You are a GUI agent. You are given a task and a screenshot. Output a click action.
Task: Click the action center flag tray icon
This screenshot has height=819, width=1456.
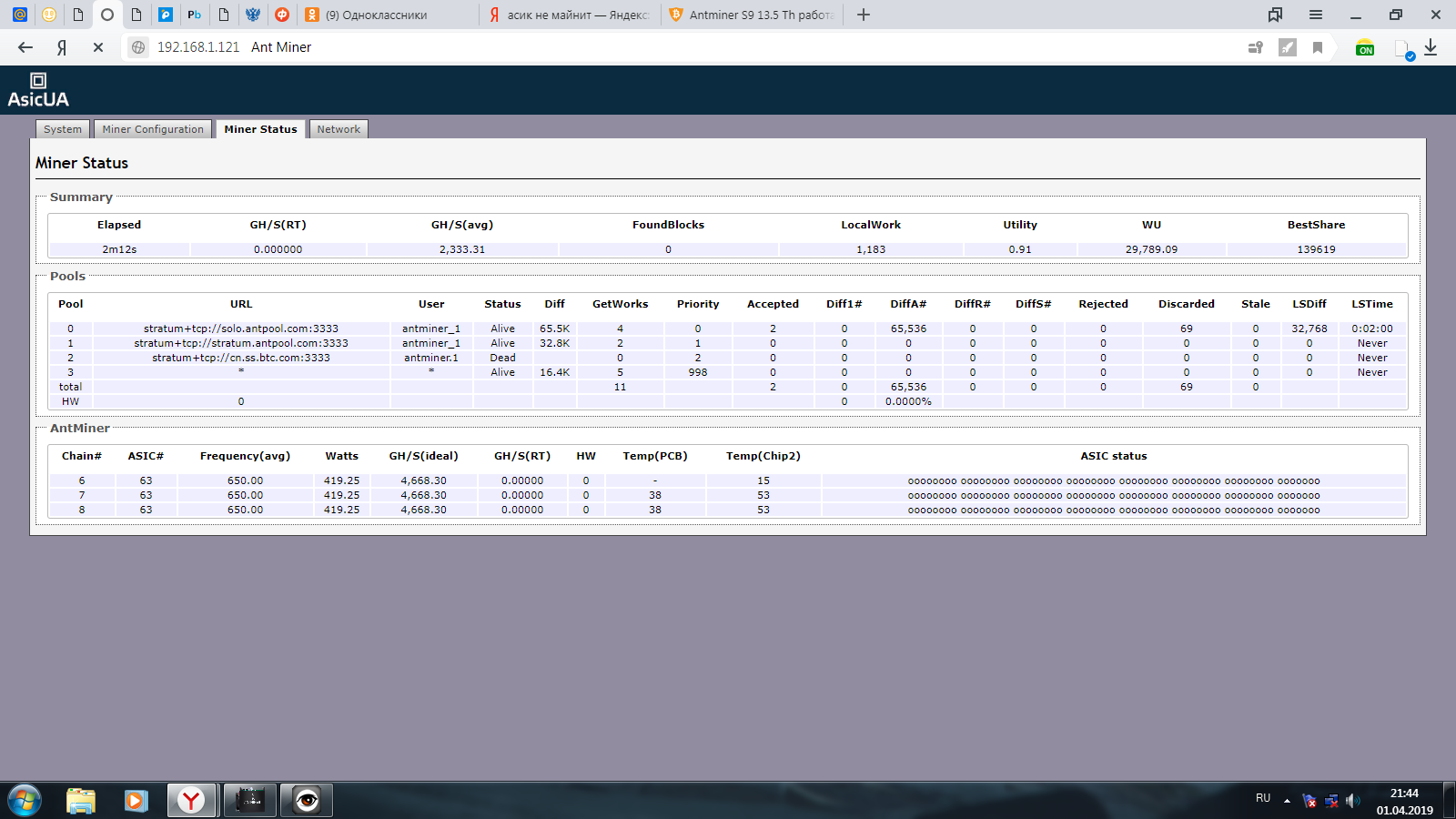tap(1309, 801)
